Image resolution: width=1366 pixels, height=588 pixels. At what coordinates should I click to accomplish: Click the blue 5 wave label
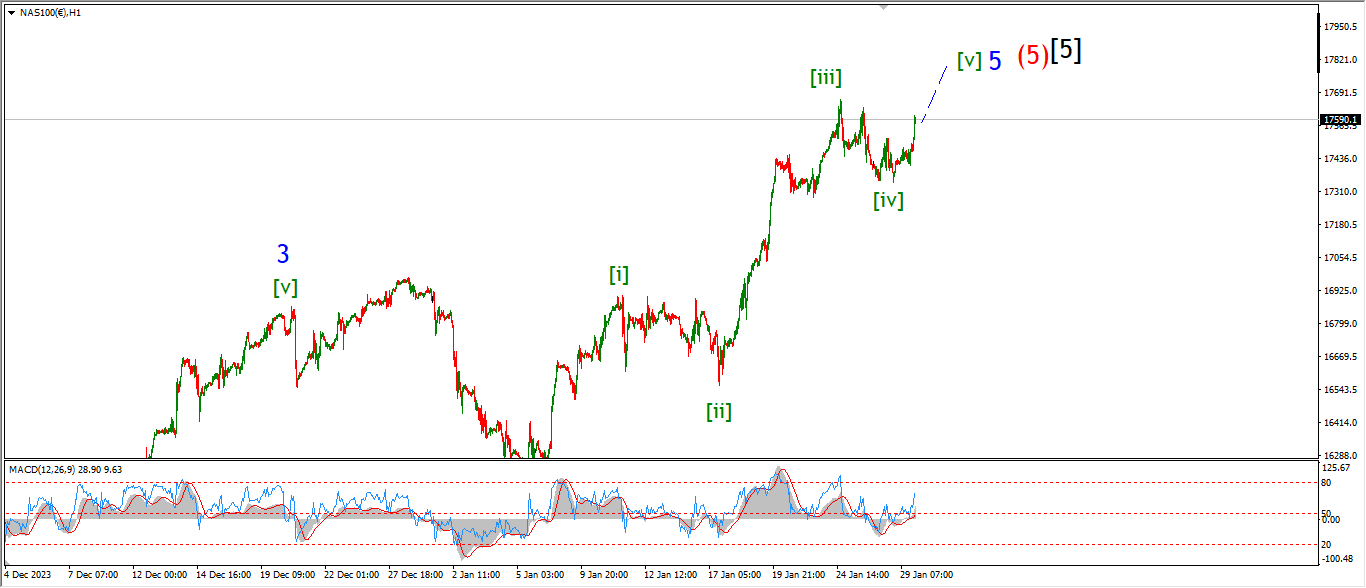995,61
